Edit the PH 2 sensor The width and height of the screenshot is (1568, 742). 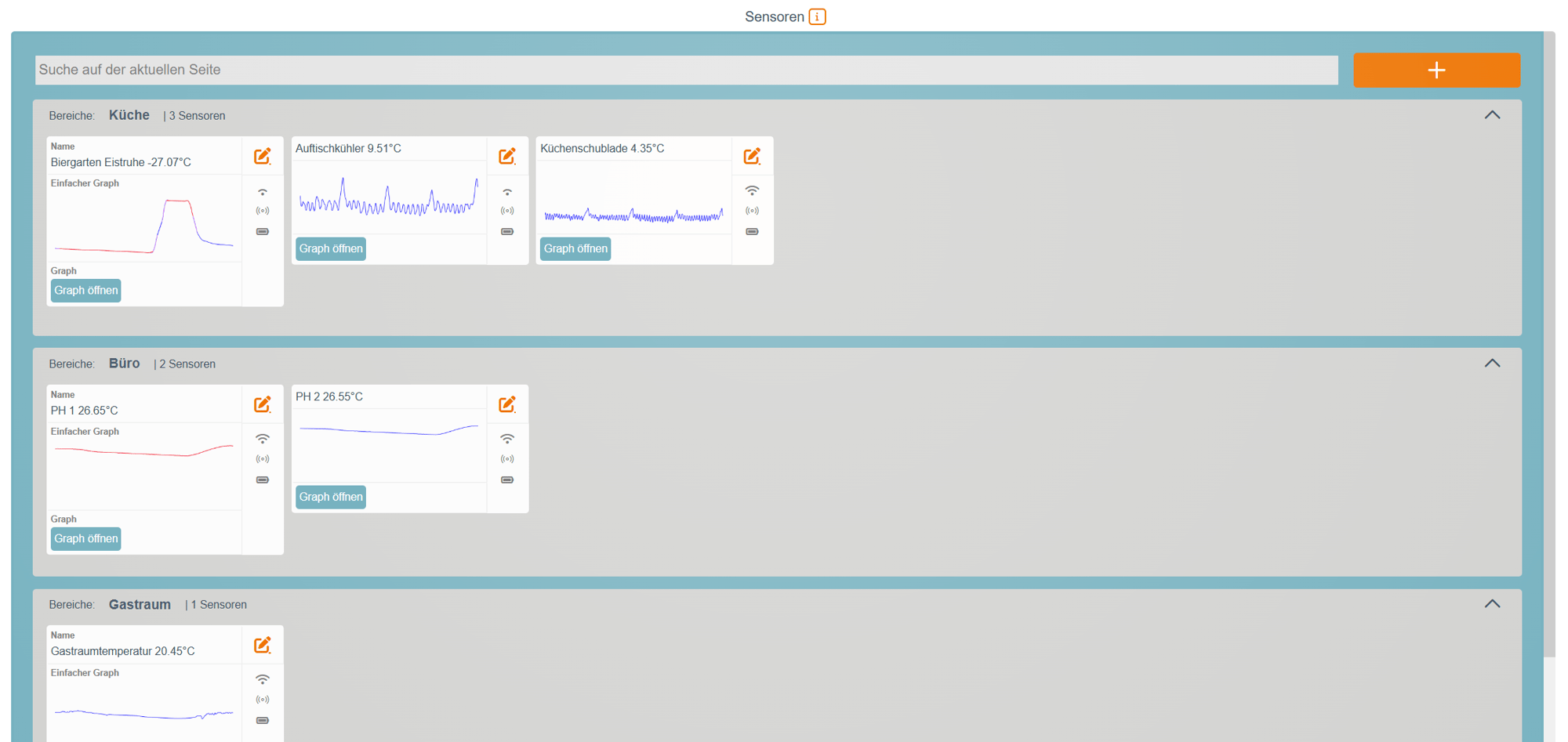click(x=507, y=404)
